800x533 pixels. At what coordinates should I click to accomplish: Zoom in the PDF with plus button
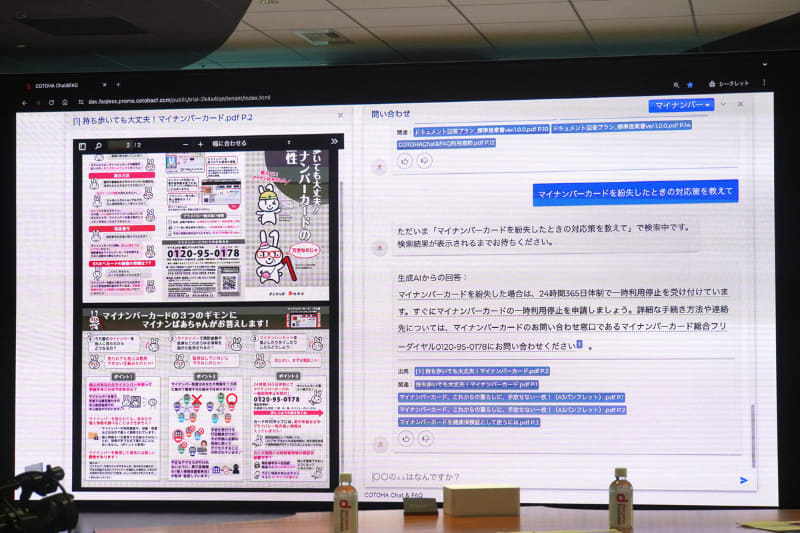[x=200, y=144]
